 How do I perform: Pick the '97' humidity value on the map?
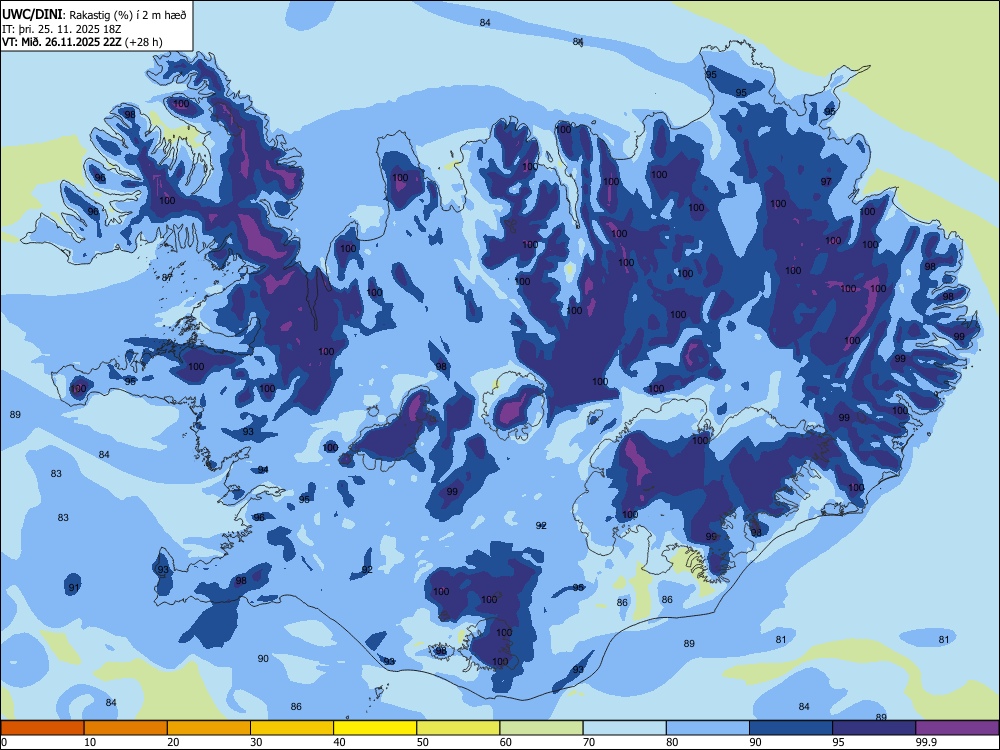(826, 182)
